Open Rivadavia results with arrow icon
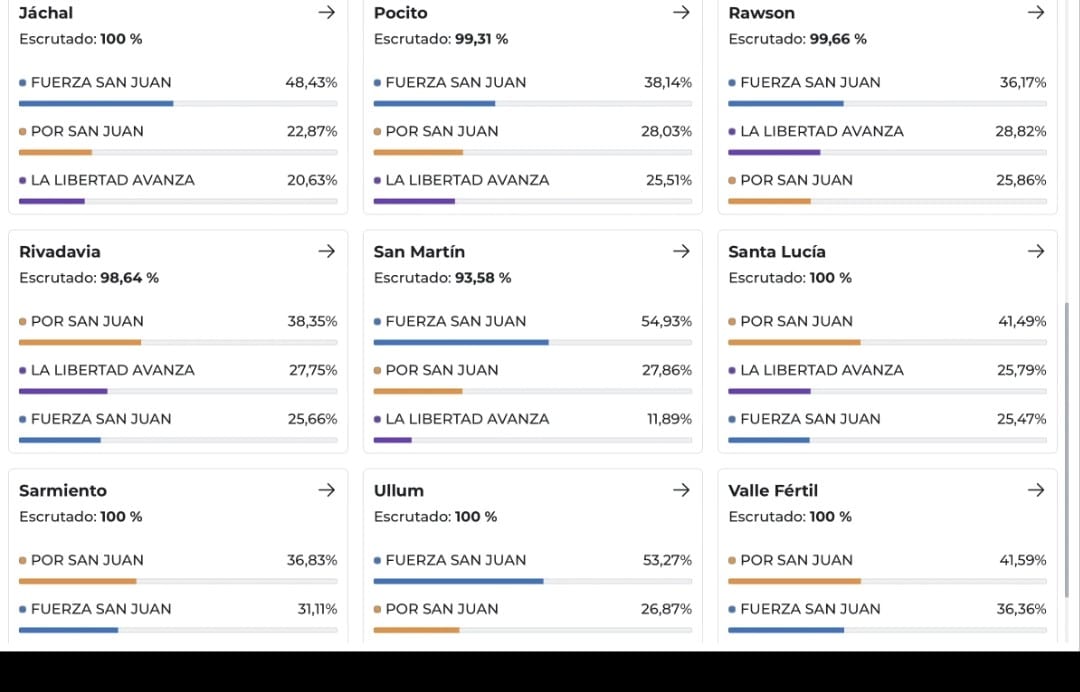 (326, 251)
